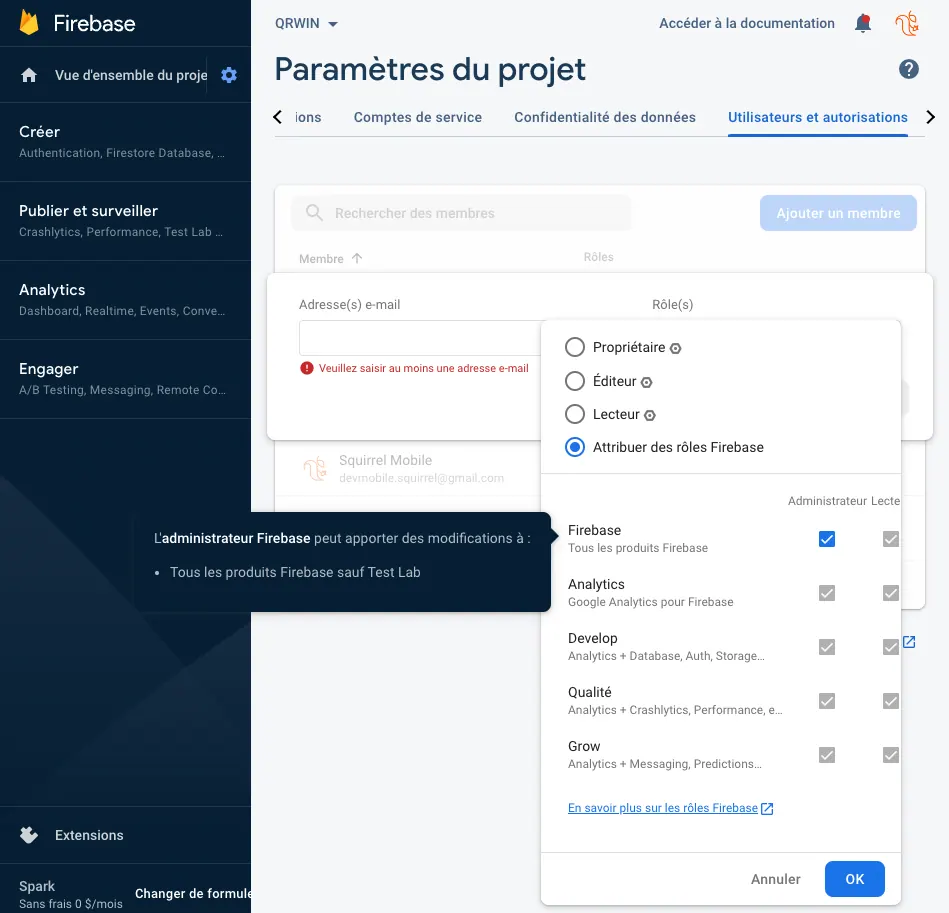Select the Lecteur role radio button
Image resolution: width=949 pixels, height=913 pixels.
pyautogui.click(x=574, y=414)
